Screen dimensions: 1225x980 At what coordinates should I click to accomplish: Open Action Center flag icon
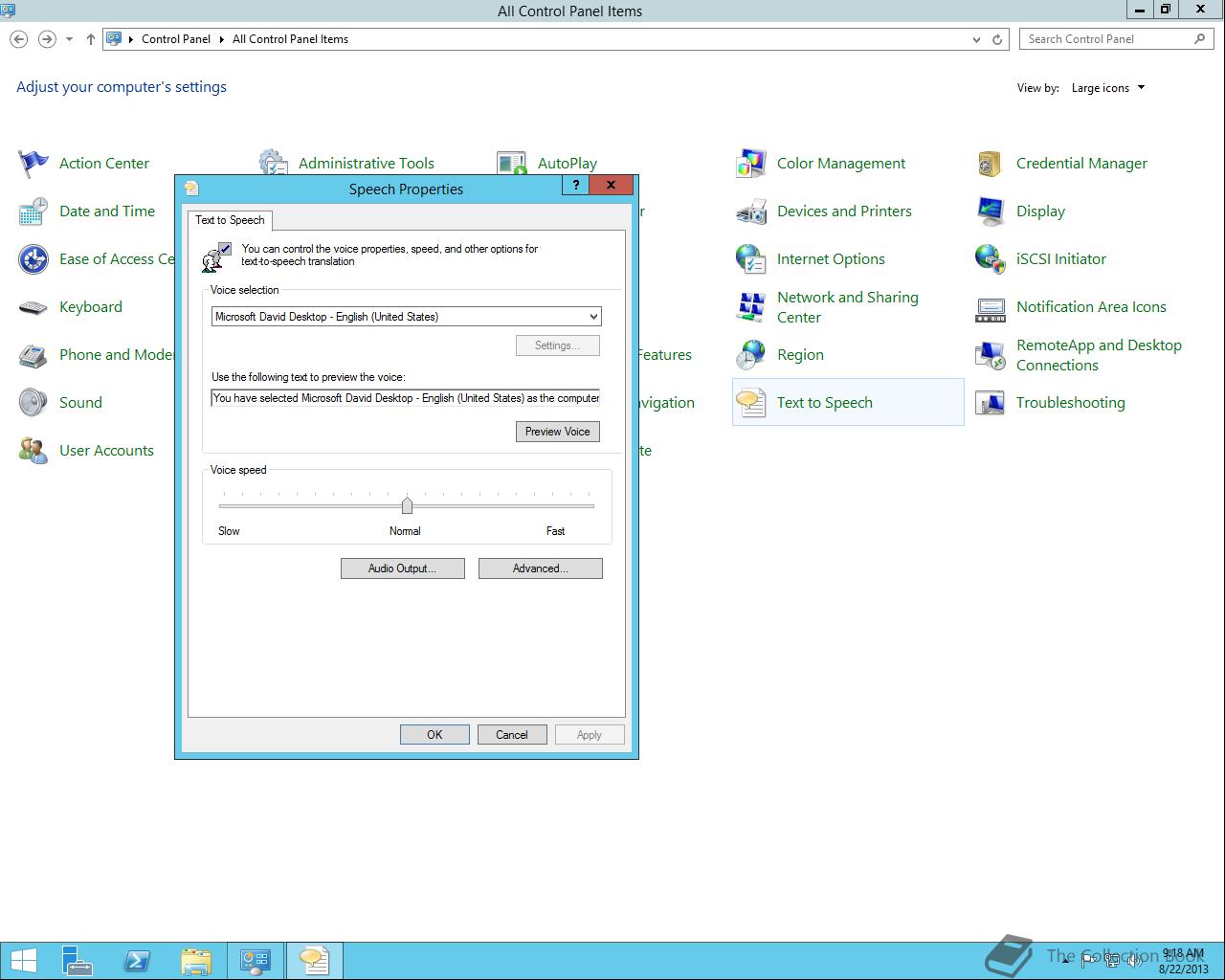pos(33,164)
